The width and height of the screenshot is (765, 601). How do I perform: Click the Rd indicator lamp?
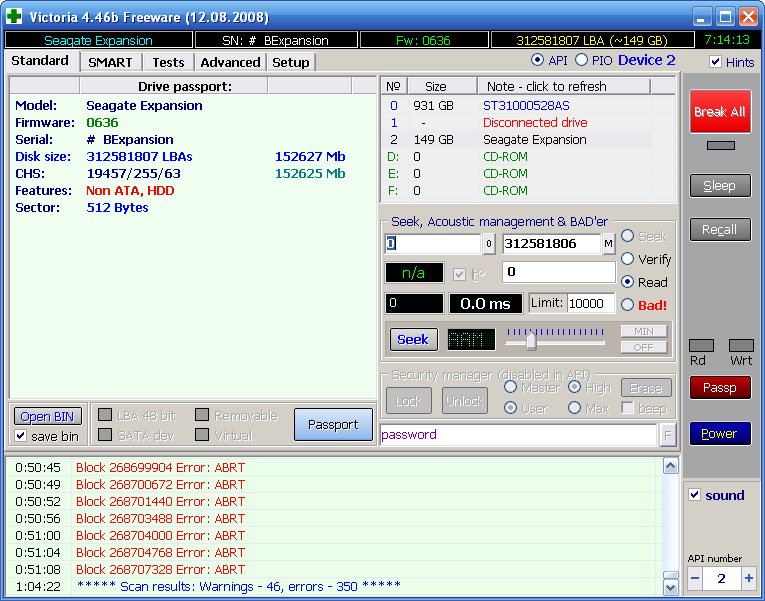[701, 345]
